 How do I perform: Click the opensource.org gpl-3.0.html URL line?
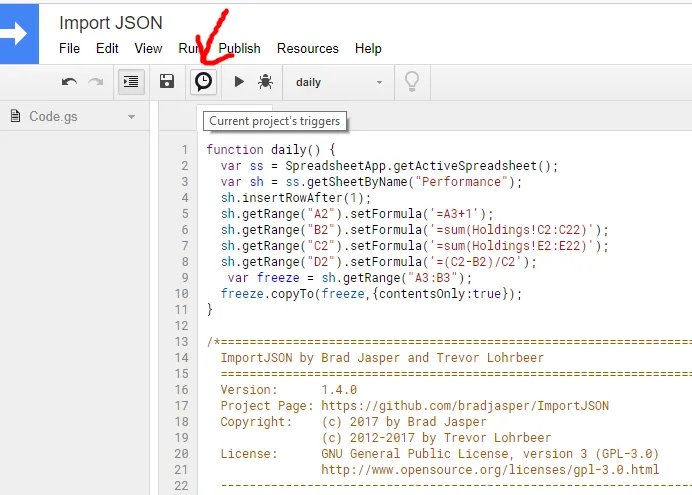490,469
